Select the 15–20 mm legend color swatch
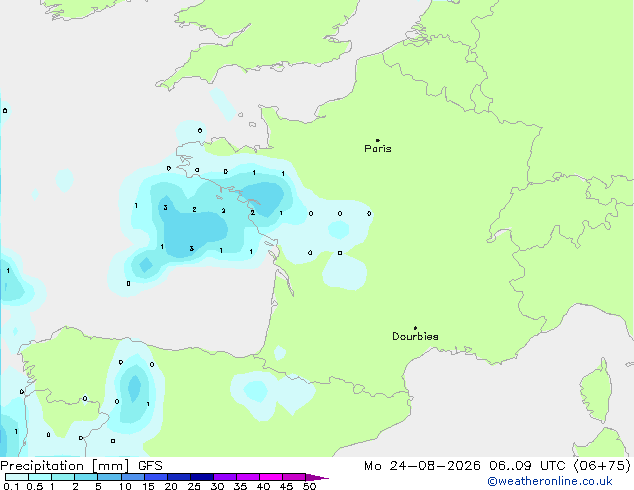This screenshot has width=634, height=490. [156, 477]
